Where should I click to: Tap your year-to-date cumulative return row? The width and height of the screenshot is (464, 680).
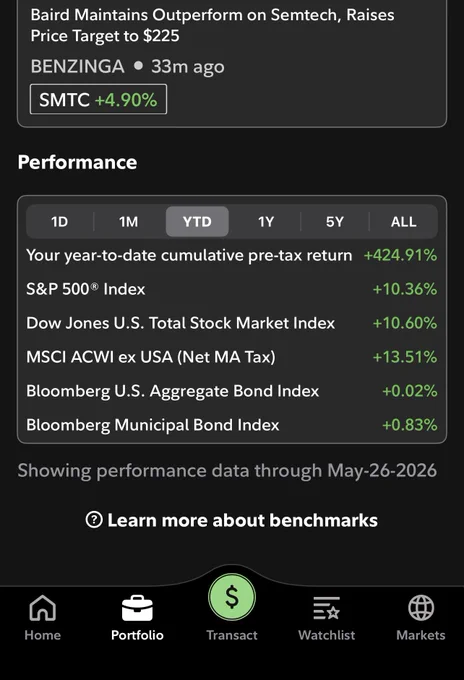(232, 255)
